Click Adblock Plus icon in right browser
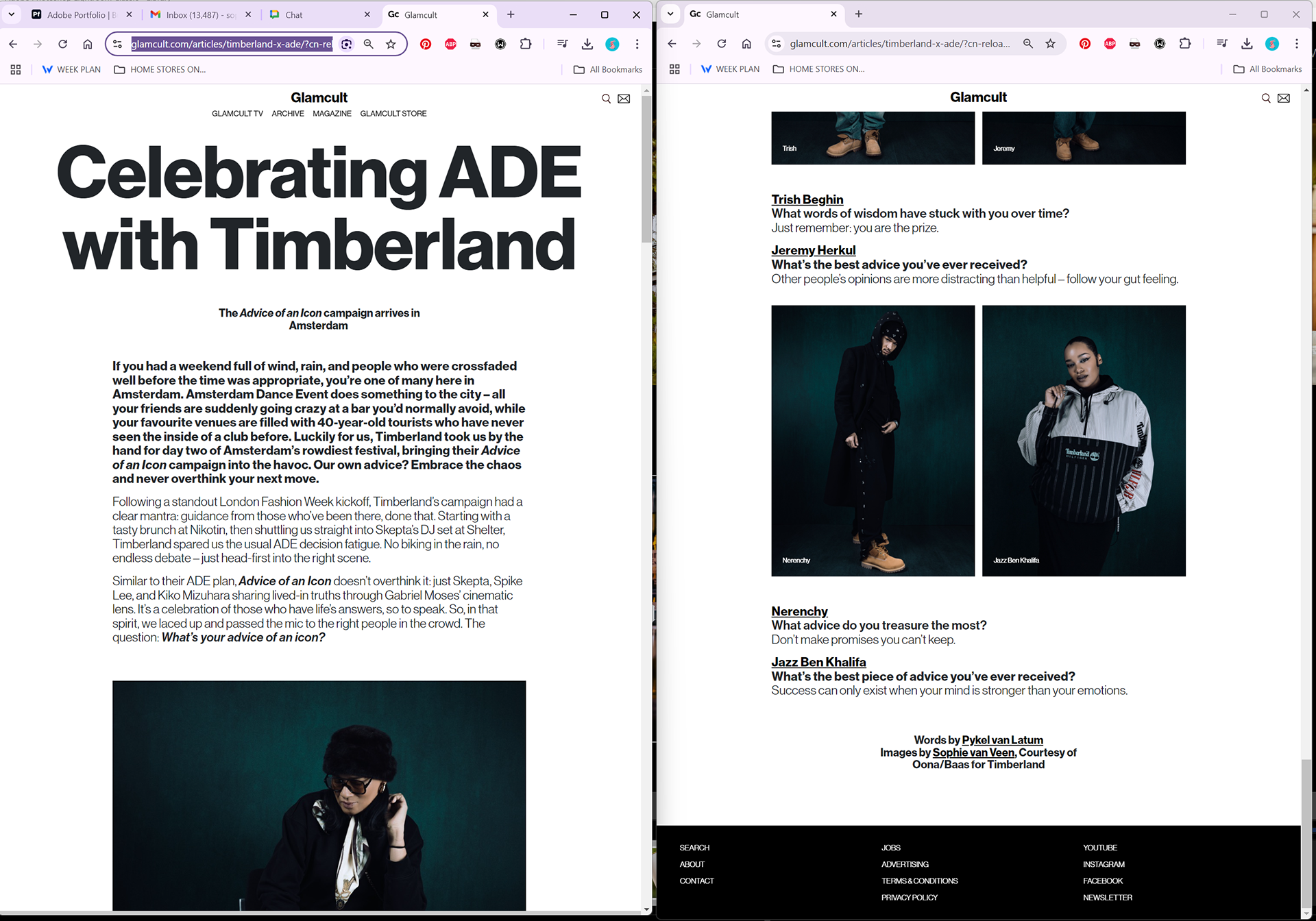The width and height of the screenshot is (1316, 921). click(x=1110, y=44)
